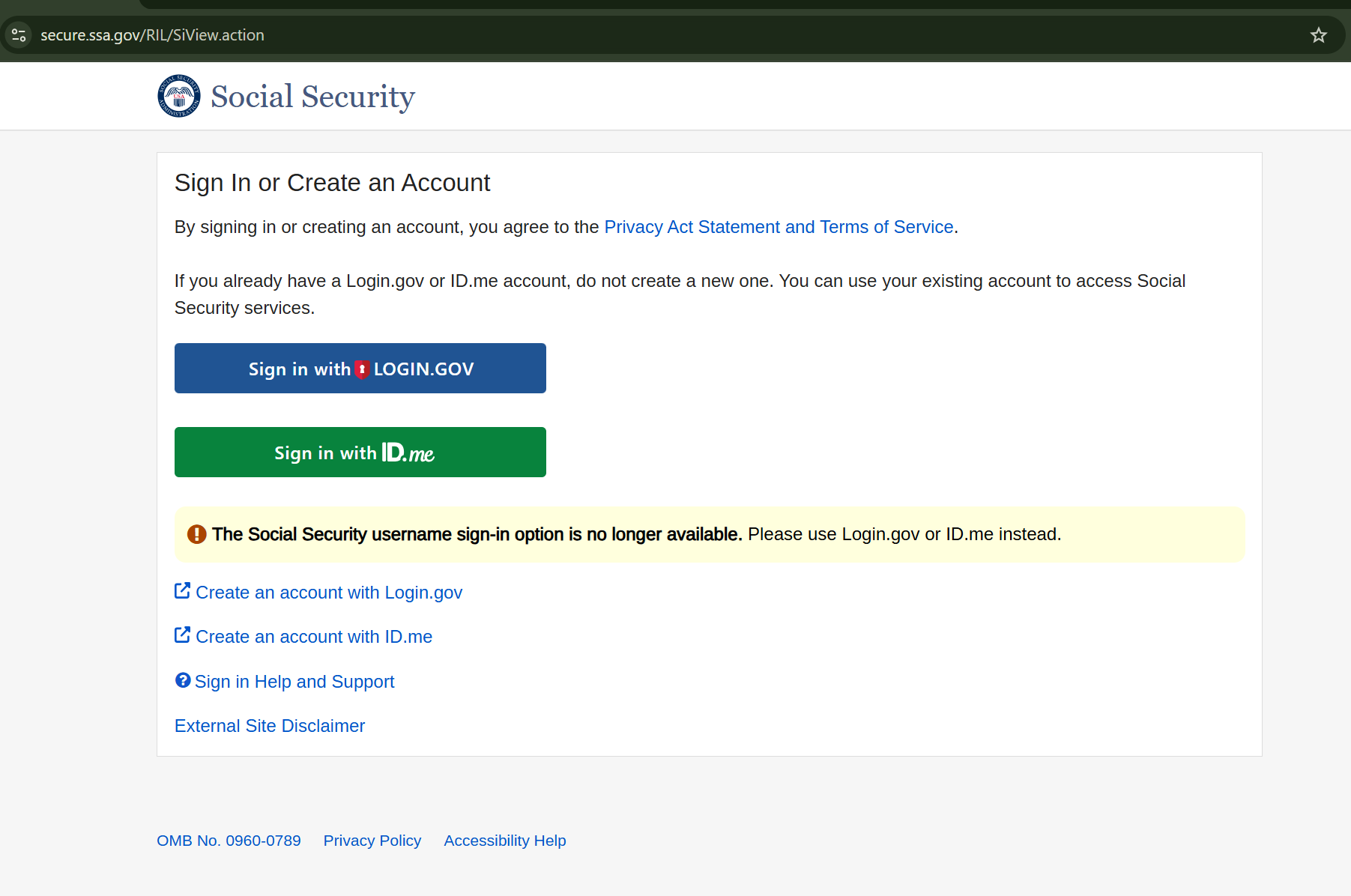Screen dimensions: 1351x896
Task: Click the Login.gov shield icon in button
Action: [362, 369]
